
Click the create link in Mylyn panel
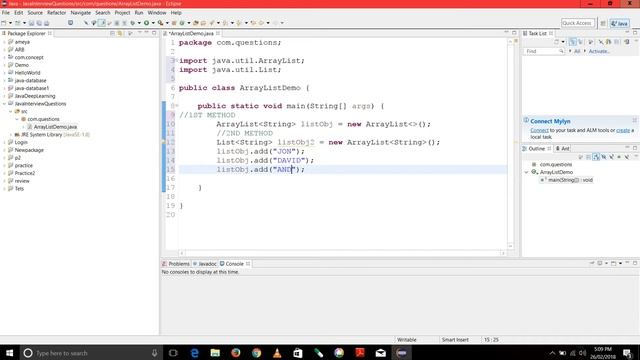[x=623, y=130]
